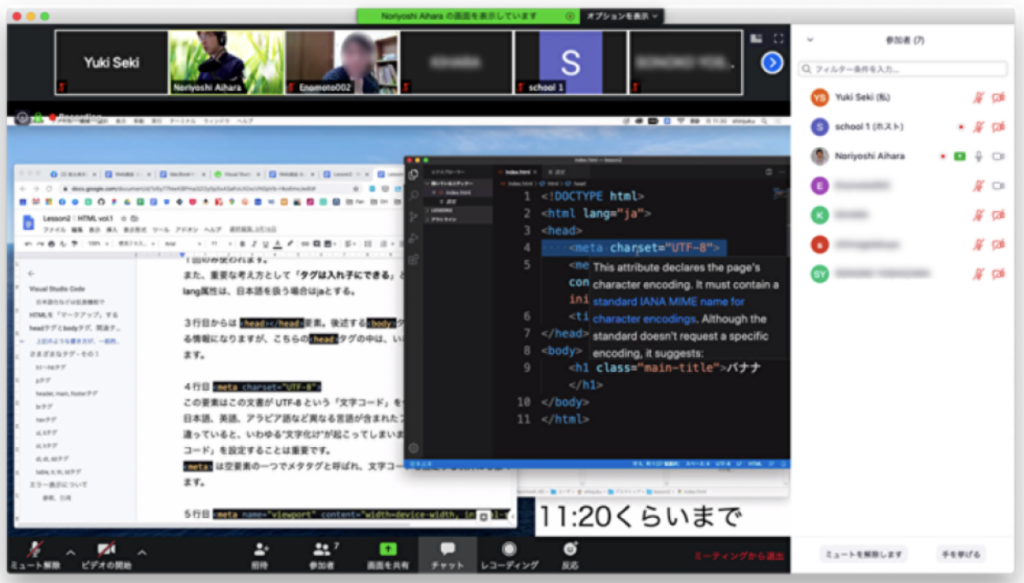Click the blue next-arrow for more video thumbnails

772,63
